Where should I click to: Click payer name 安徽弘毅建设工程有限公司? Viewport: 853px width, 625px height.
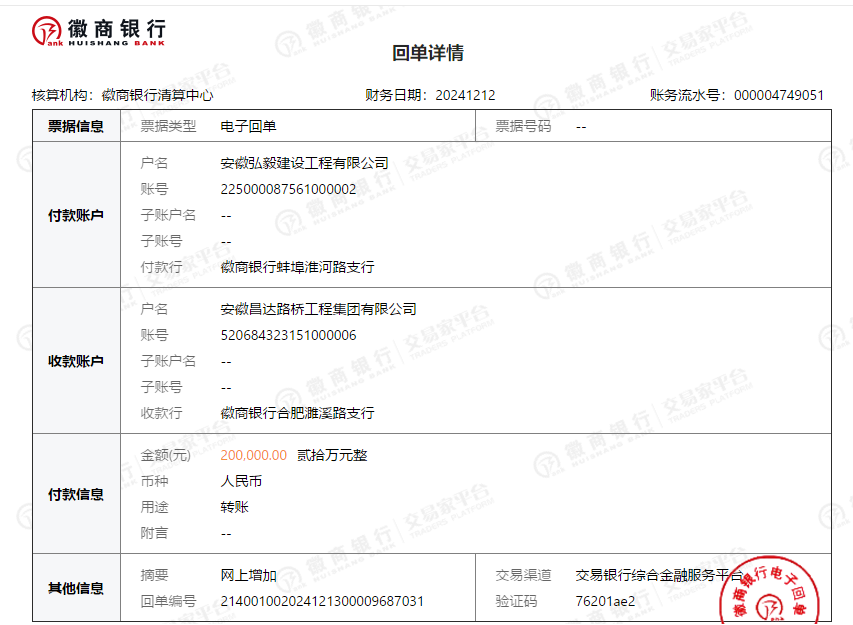[304, 163]
